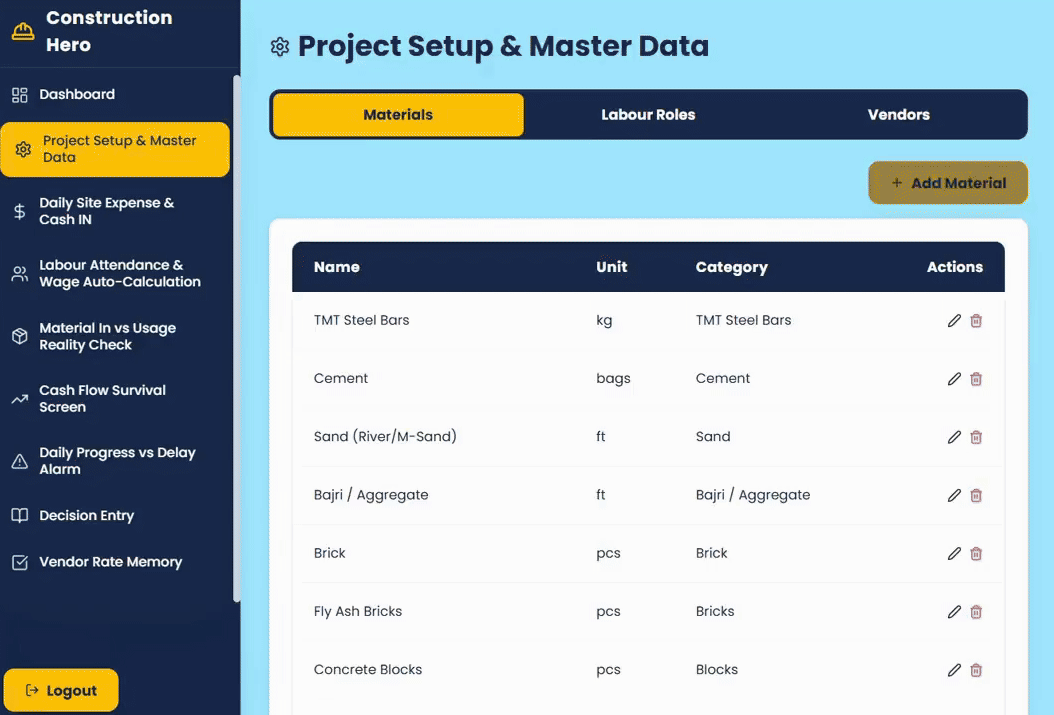Click the Construction Hero helmet logo

point(23,31)
